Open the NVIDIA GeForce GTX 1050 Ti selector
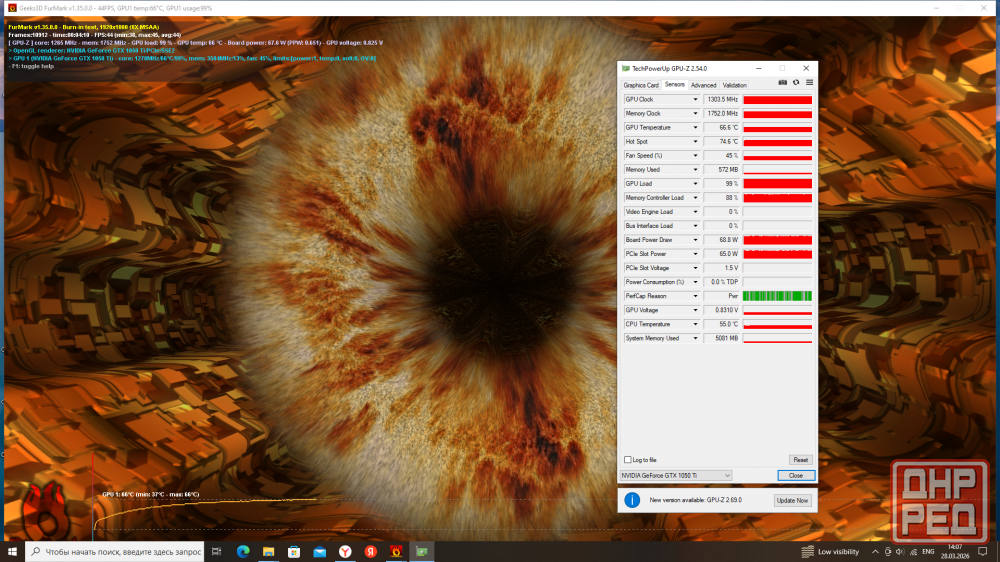The height and width of the screenshot is (562, 1000). (675, 475)
